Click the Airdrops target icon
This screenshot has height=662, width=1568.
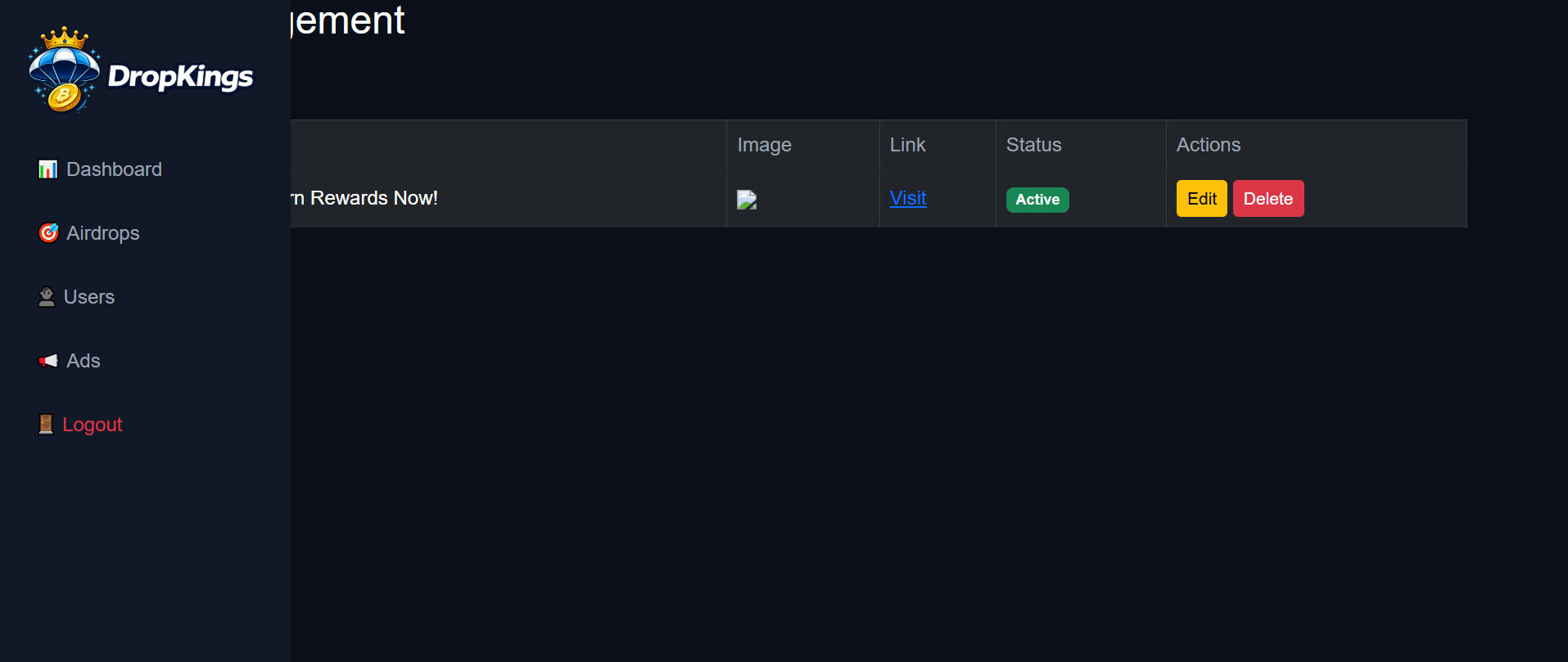pos(48,233)
